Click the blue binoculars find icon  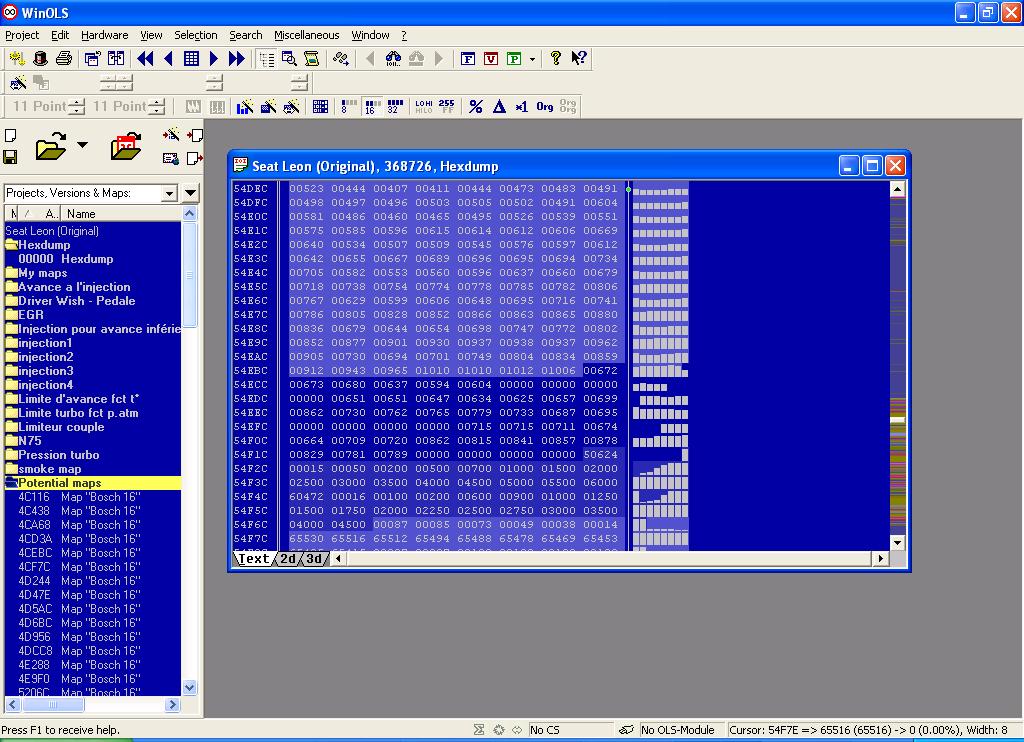[393, 59]
